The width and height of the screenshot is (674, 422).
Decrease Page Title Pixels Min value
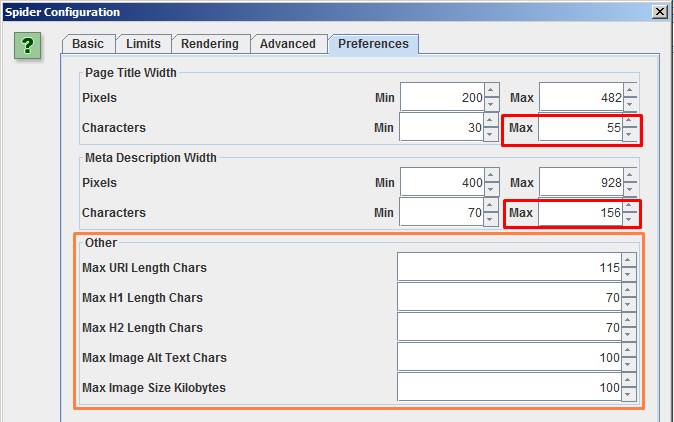(492, 104)
